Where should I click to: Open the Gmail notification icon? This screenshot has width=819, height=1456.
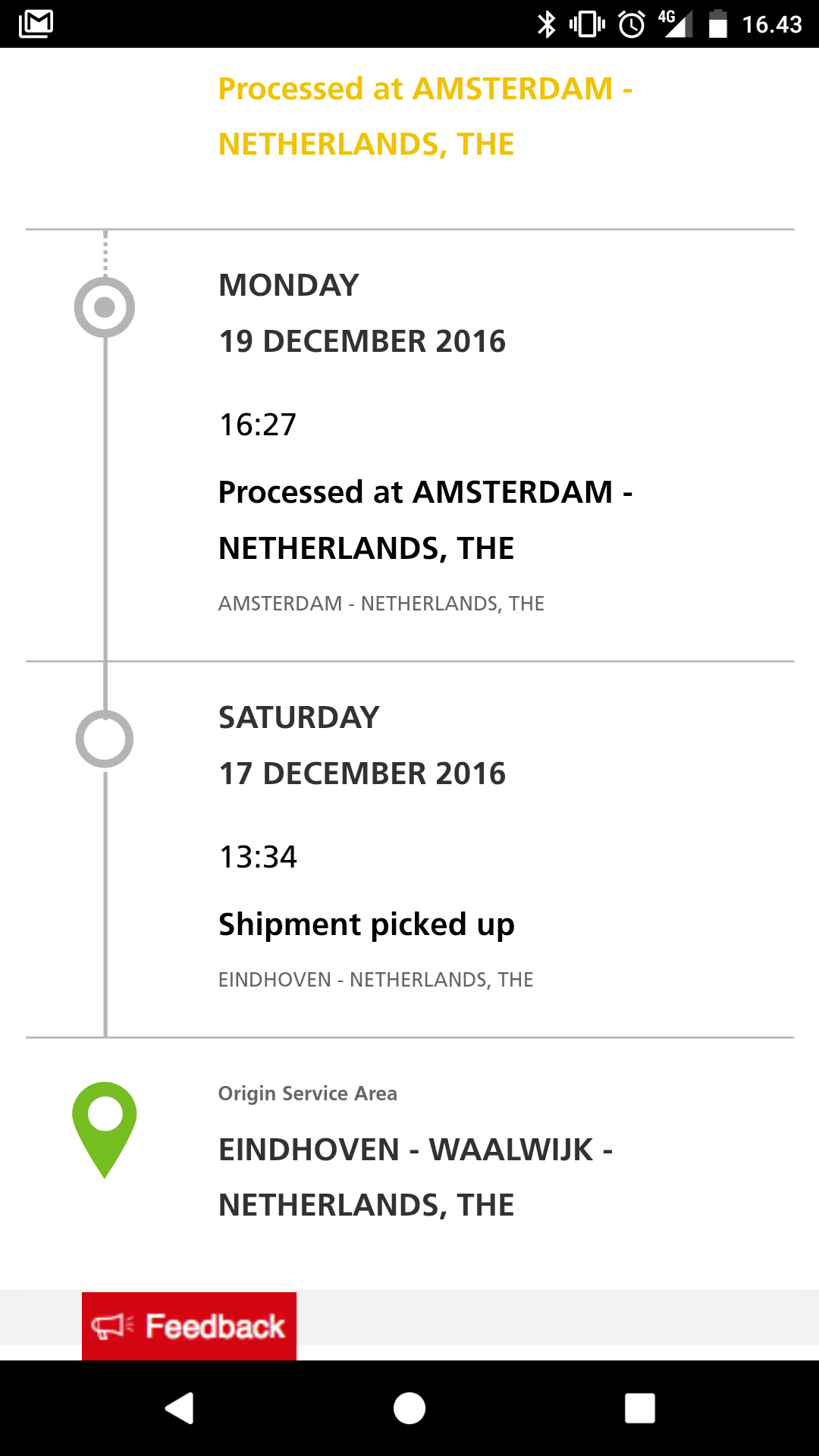pos(36,24)
